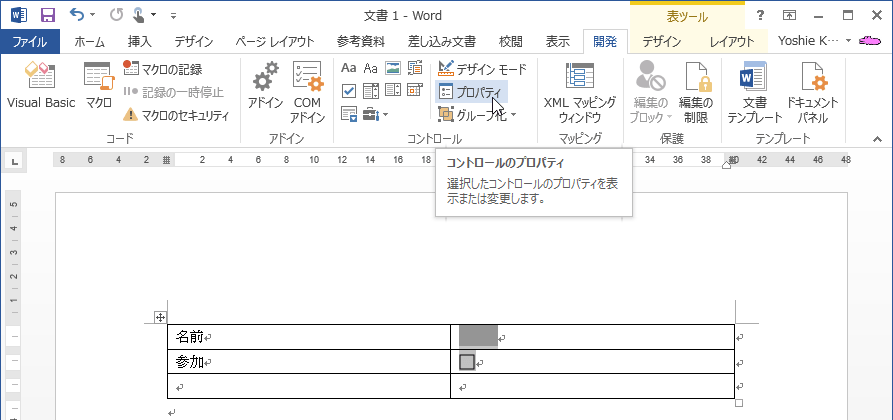
Task: Open the Visual Basic editor
Action: 40,85
